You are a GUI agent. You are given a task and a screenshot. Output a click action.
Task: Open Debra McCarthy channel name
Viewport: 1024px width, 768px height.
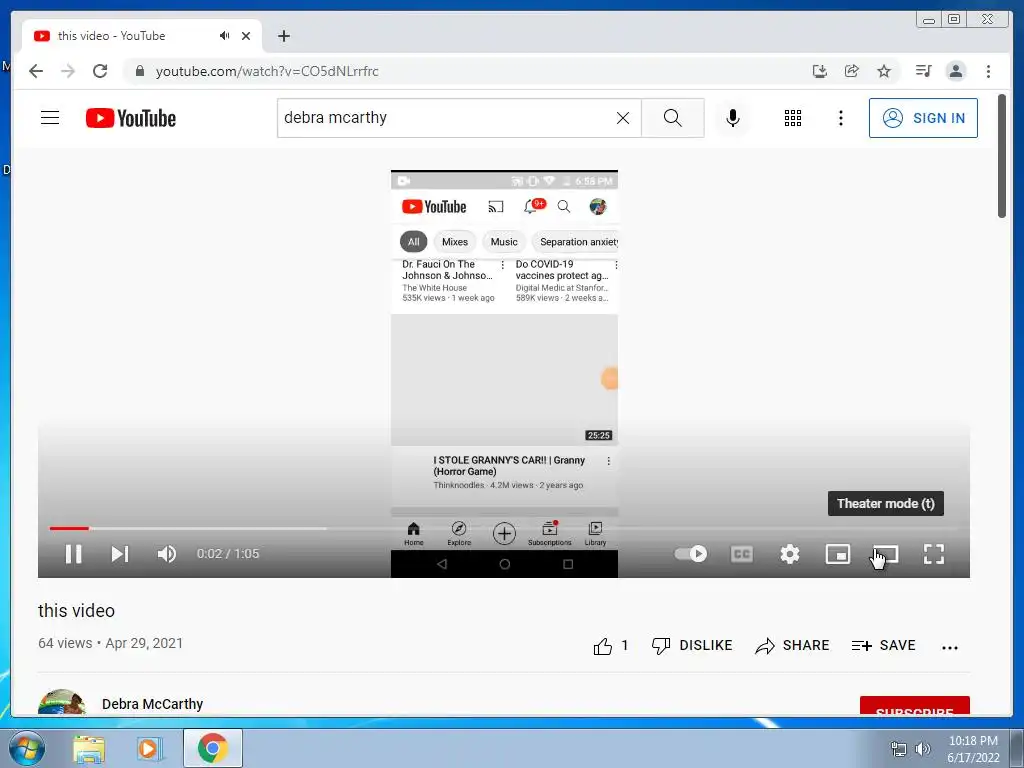point(152,704)
